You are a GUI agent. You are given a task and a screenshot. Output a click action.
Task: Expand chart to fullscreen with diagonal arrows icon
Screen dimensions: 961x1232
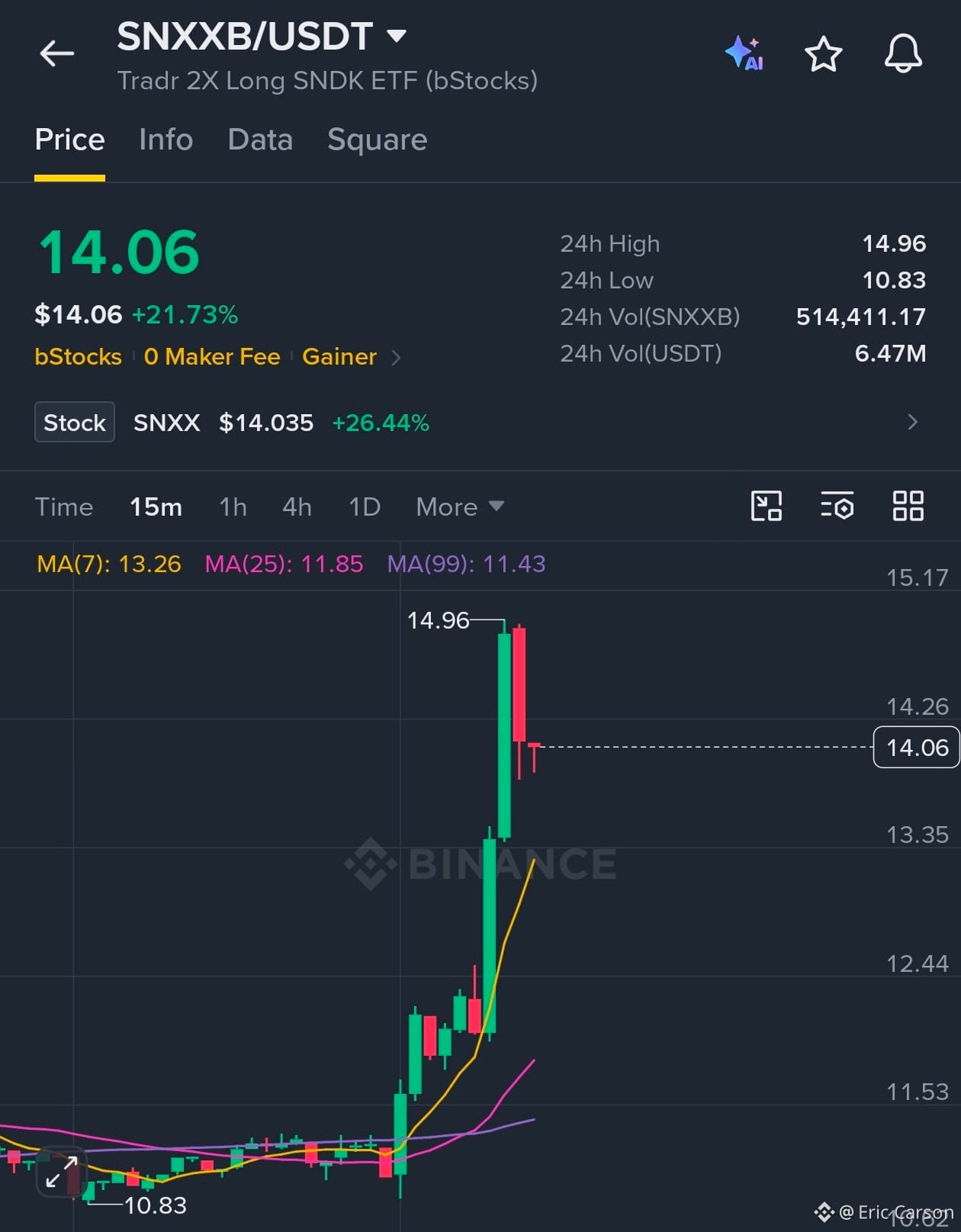point(62,1172)
